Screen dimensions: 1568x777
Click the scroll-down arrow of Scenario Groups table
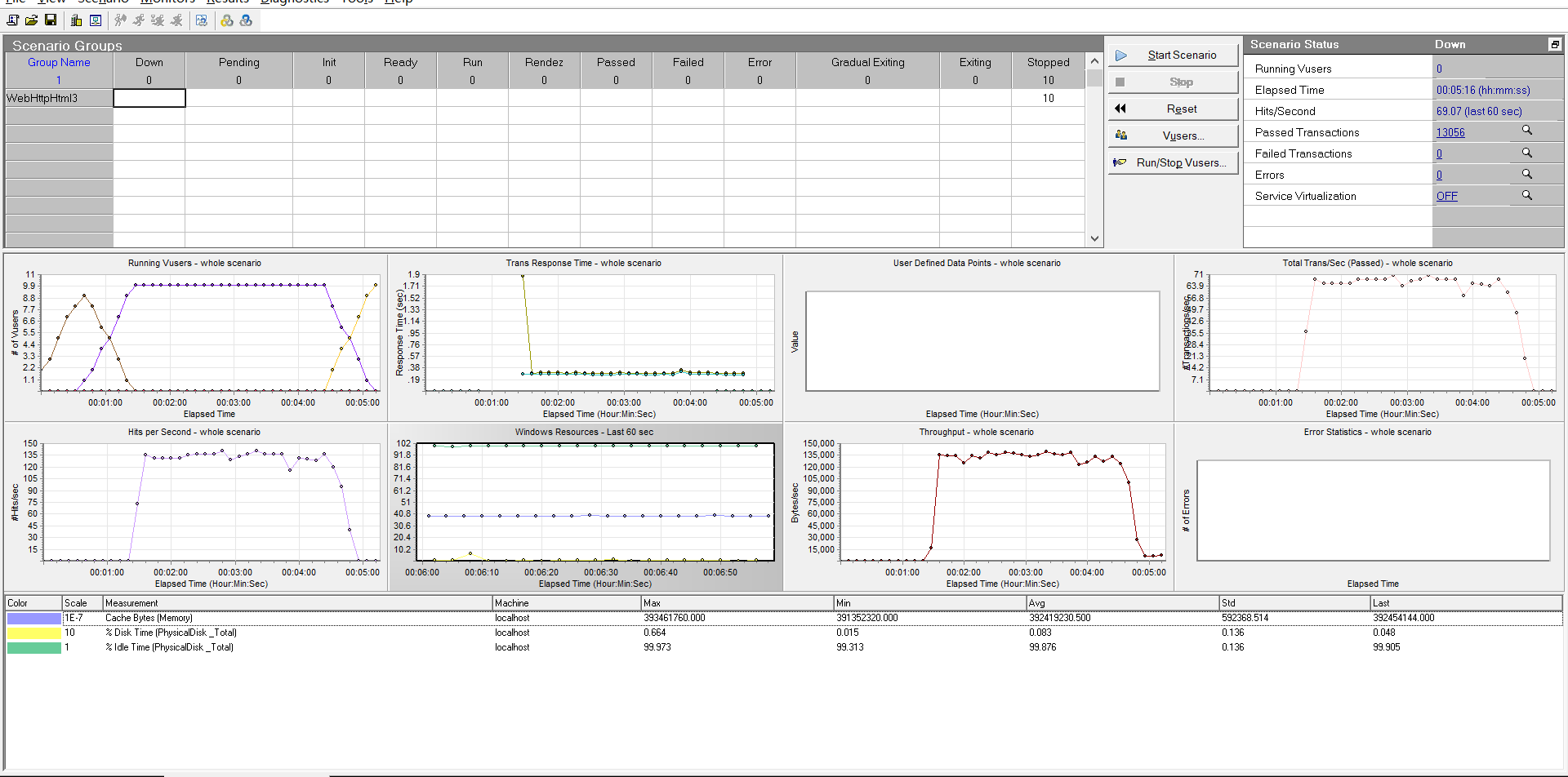[x=1094, y=239]
